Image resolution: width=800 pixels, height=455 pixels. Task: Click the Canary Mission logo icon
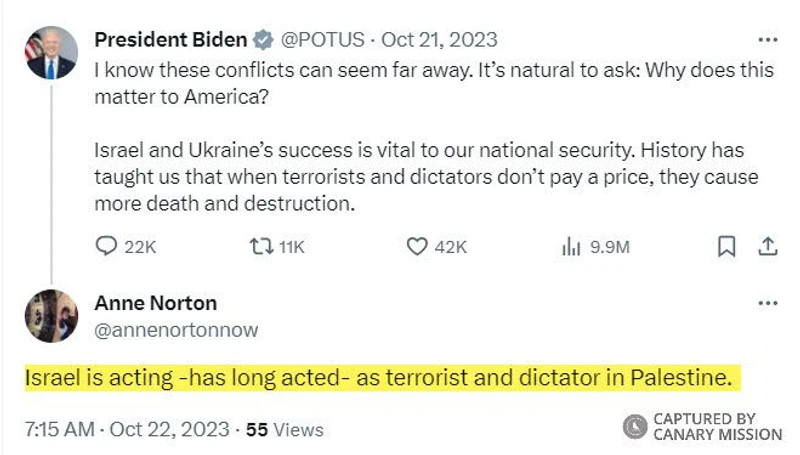point(635,427)
